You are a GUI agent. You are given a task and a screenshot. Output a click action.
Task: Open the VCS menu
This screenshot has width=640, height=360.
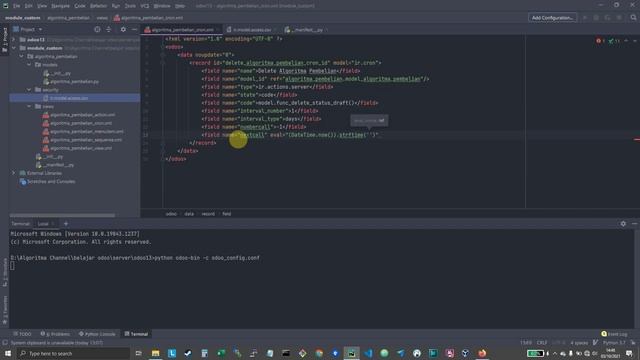145,6
